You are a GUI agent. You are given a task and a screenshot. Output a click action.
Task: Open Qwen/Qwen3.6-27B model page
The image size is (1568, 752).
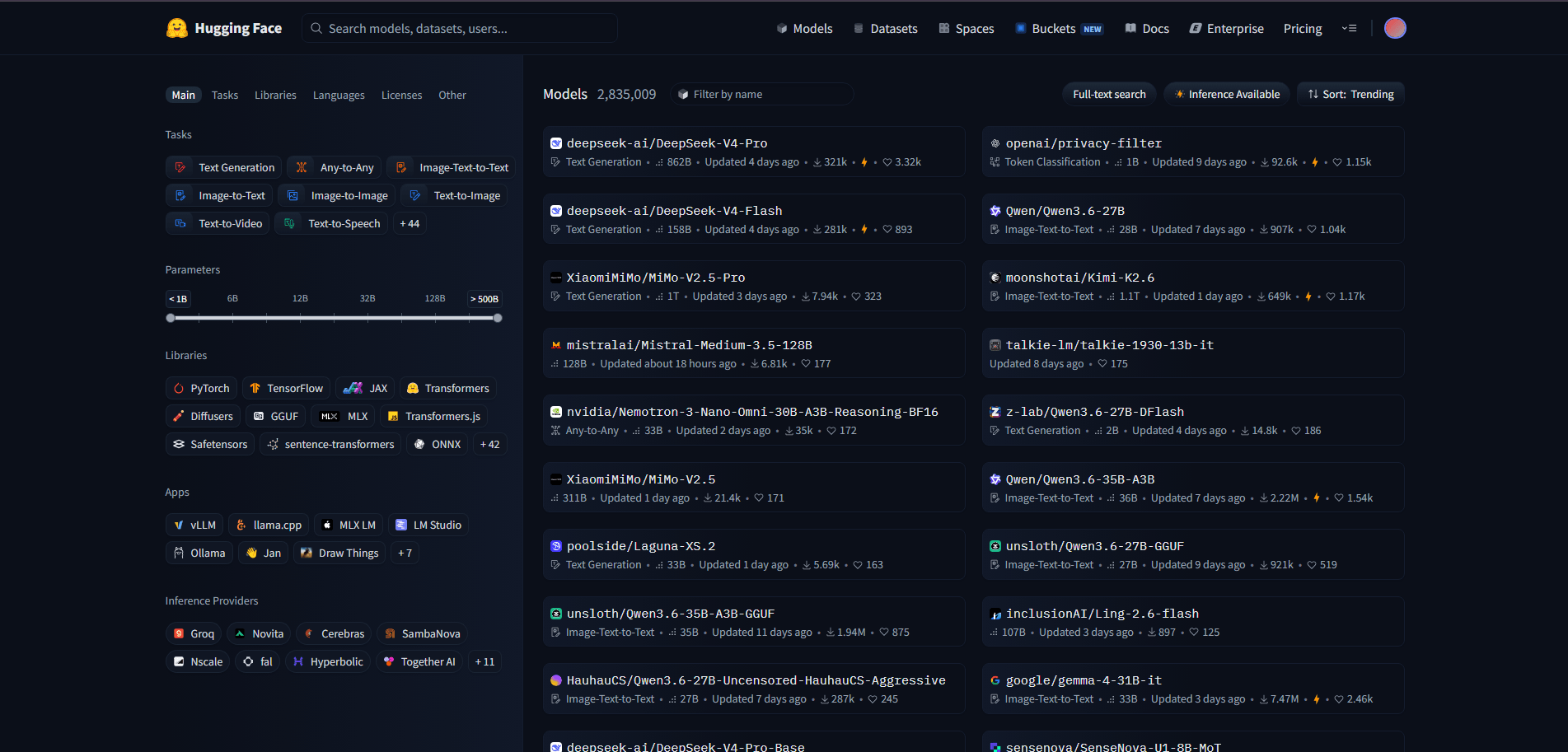coord(1193,219)
